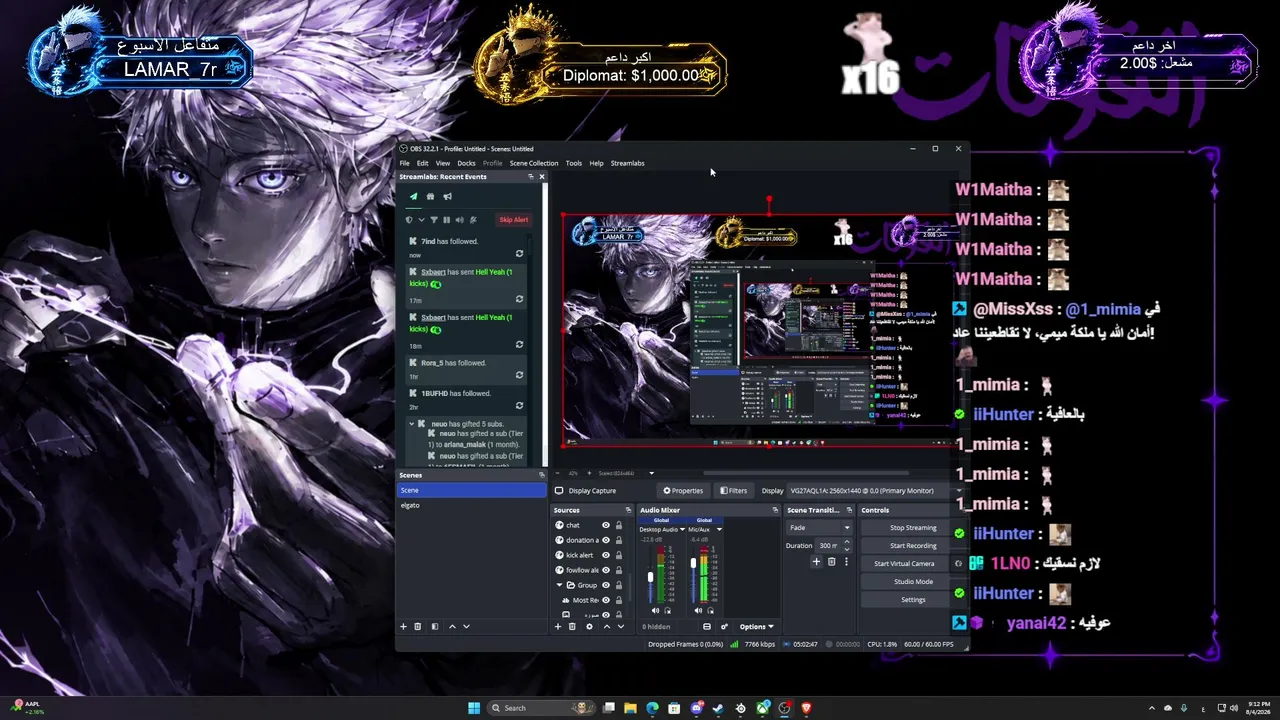The width and height of the screenshot is (1280, 720).
Task: Open the Fade transition dropdown
Action: (819, 528)
